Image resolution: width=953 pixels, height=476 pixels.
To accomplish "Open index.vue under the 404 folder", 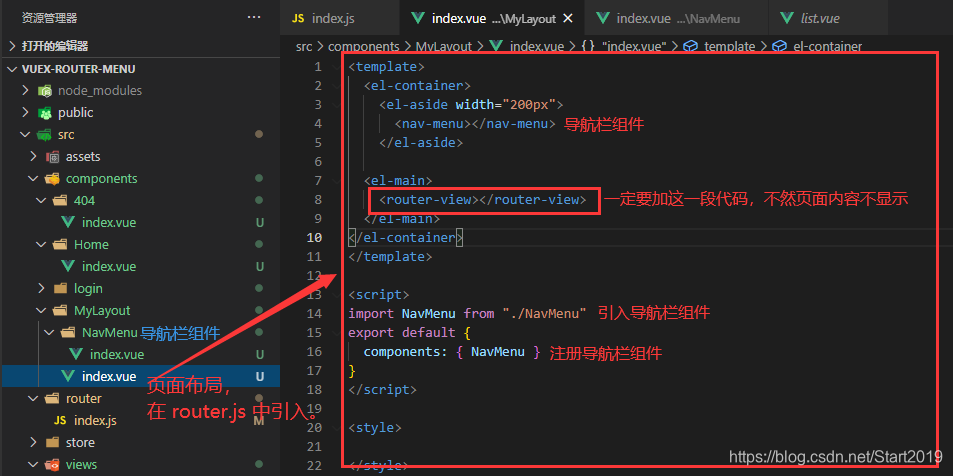I will coord(109,222).
